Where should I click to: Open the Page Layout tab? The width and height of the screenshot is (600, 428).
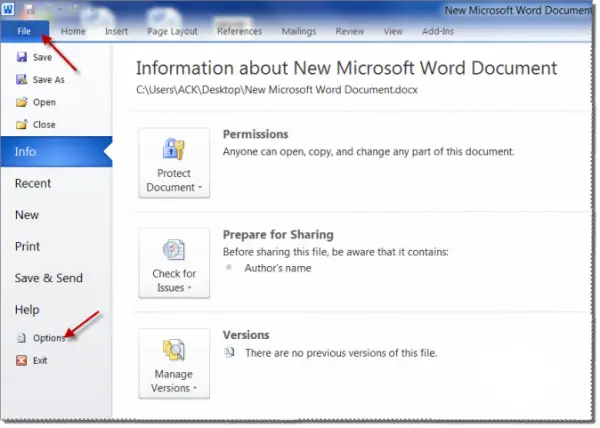pyautogui.click(x=172, y=31)
